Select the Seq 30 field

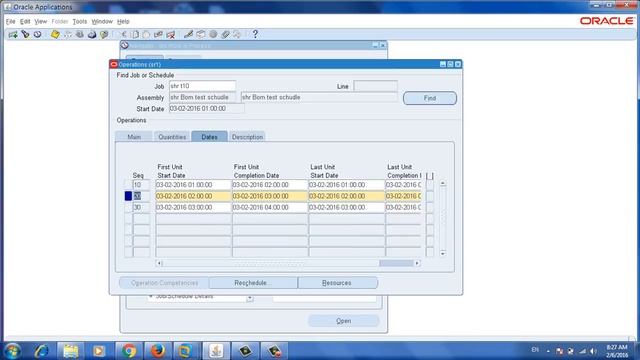141,207
